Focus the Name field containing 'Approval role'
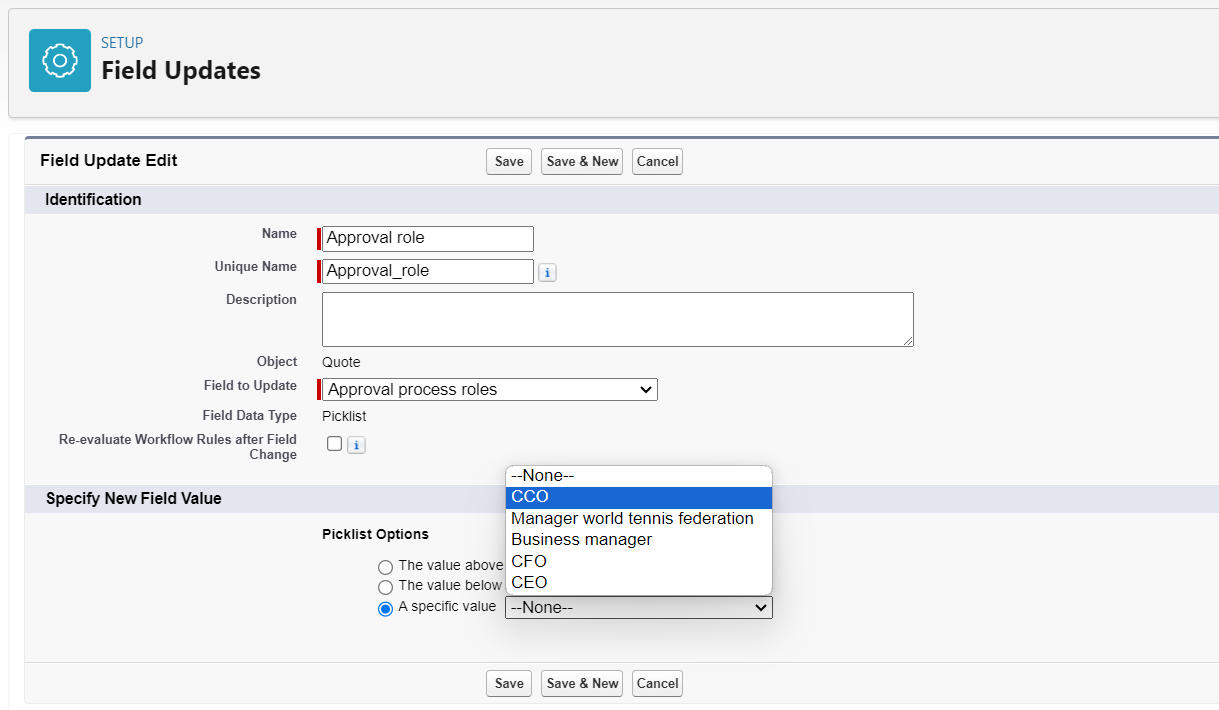 pos(428,238)
